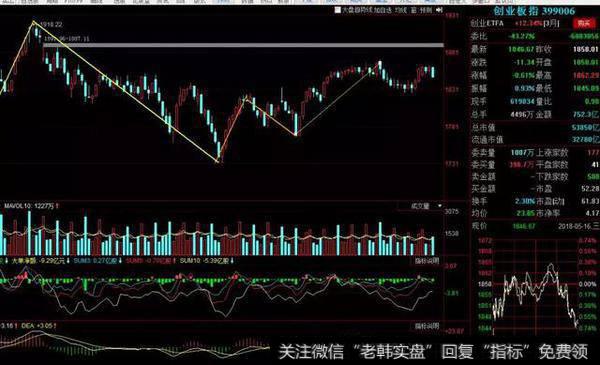The image size is (600, 365).
Task: Click the arrow beside 成交量 selector
Action: 439,206
